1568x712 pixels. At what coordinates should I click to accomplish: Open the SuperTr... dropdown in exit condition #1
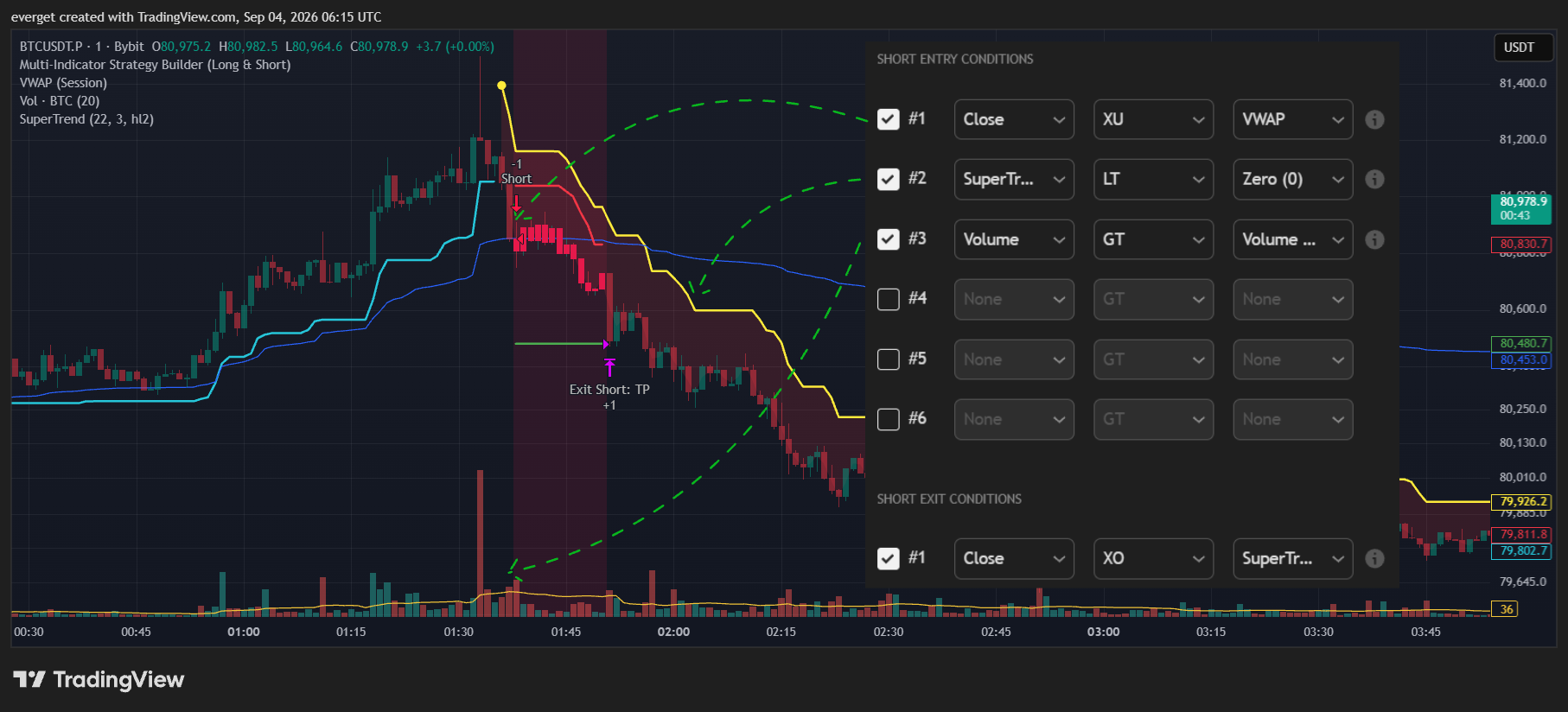click(x=1293, y=558)
